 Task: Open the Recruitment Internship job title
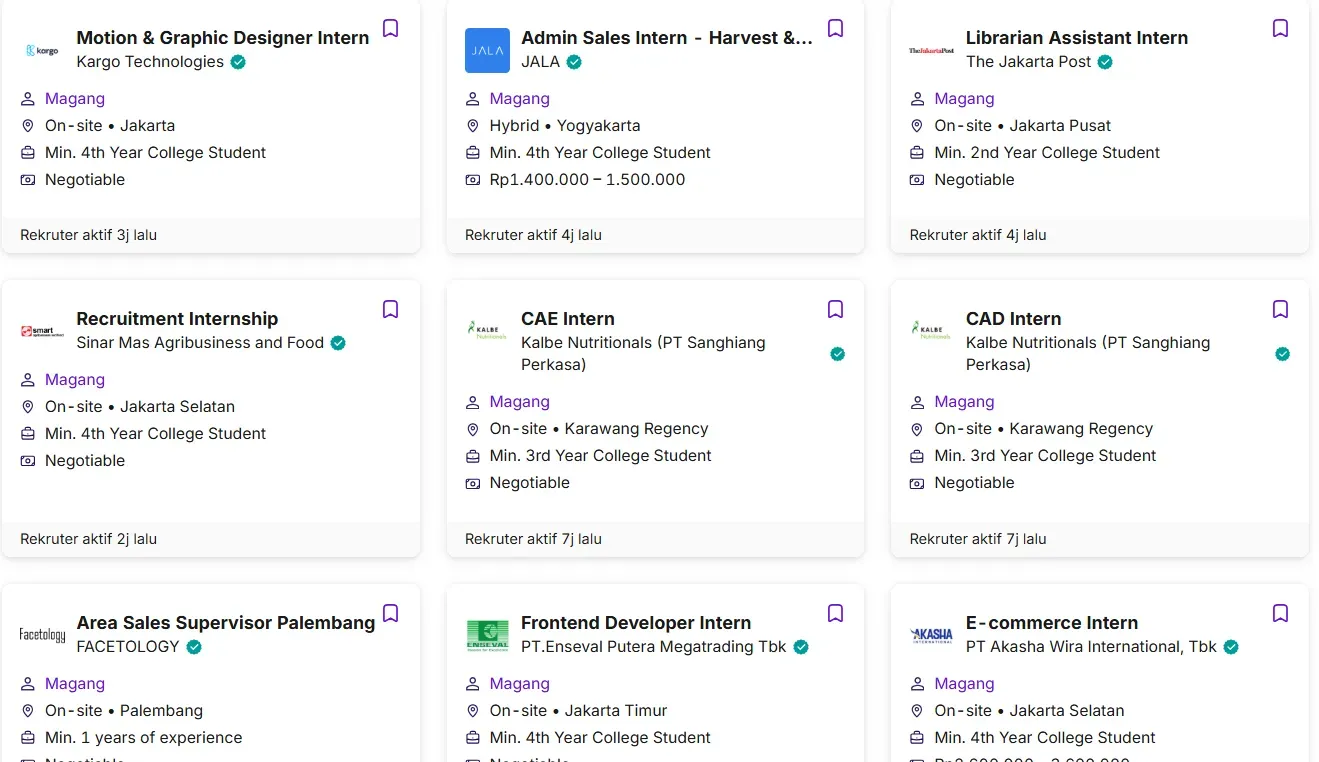177,319
